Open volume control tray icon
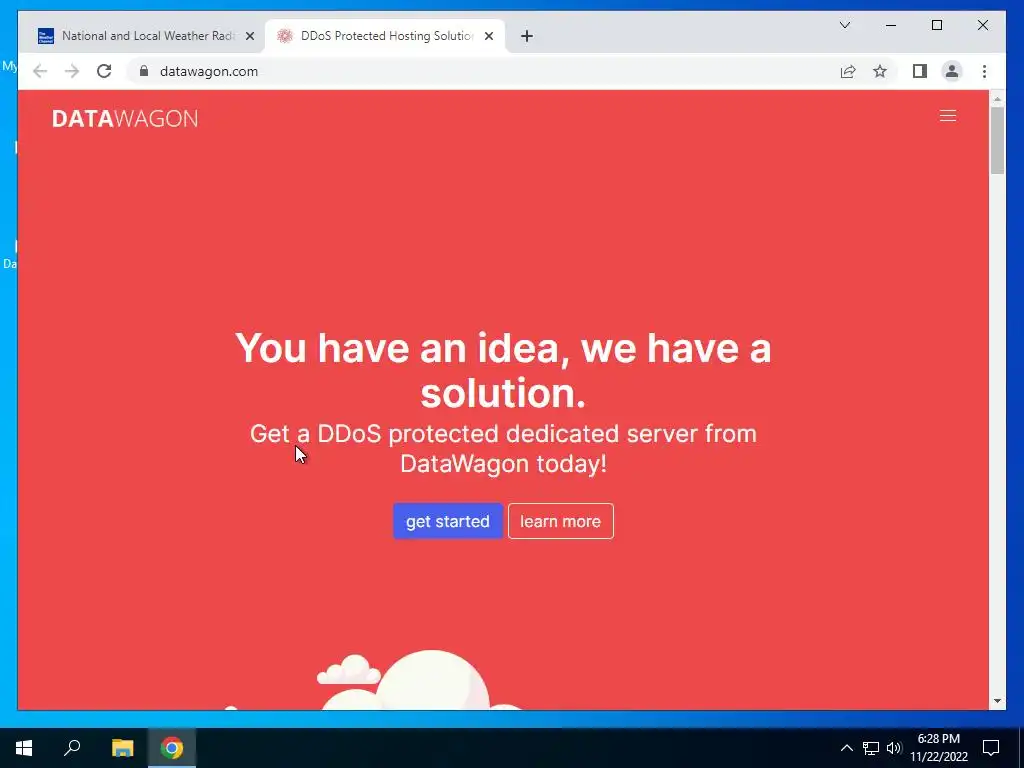 coord(894,748)
